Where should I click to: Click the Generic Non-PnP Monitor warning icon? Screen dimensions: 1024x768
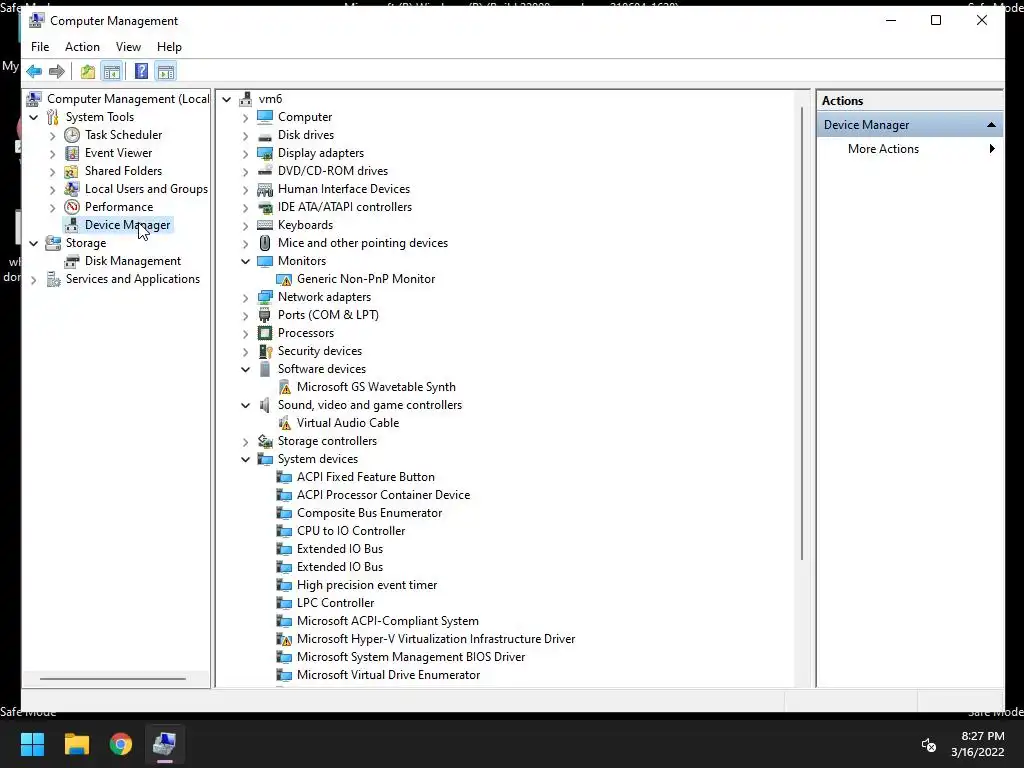tap(284, 280)
